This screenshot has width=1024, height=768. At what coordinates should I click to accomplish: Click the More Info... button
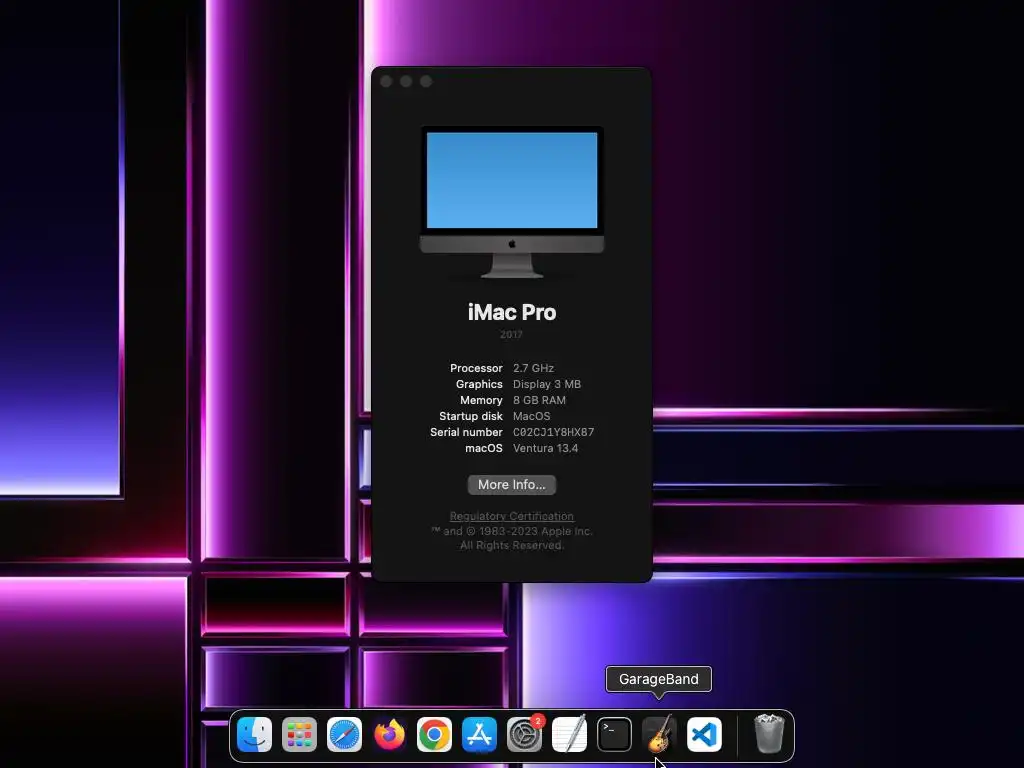(511, 485)
